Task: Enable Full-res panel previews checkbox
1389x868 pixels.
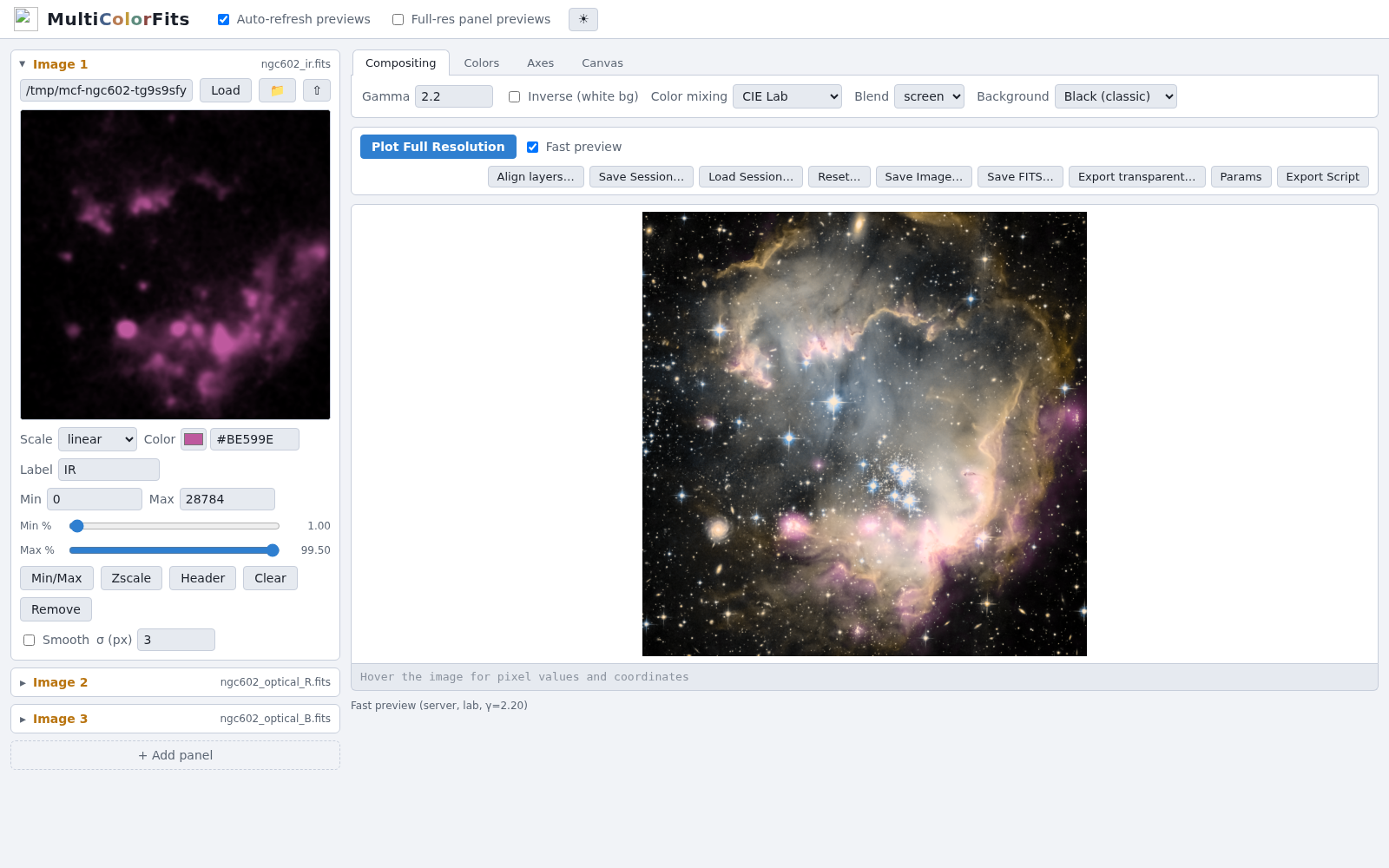Action: 398,19
